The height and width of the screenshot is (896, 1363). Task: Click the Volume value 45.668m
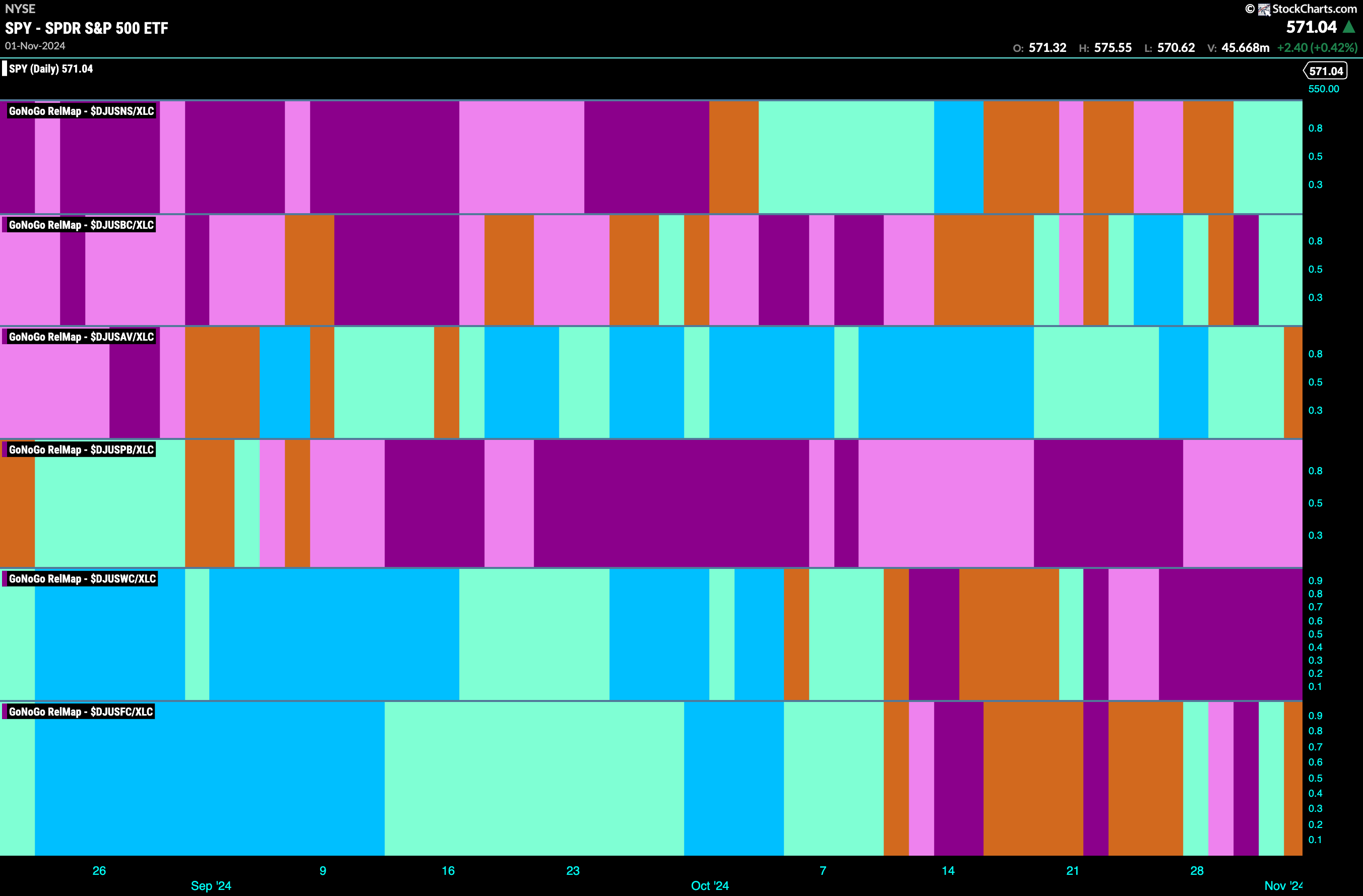click(1245, 47)
